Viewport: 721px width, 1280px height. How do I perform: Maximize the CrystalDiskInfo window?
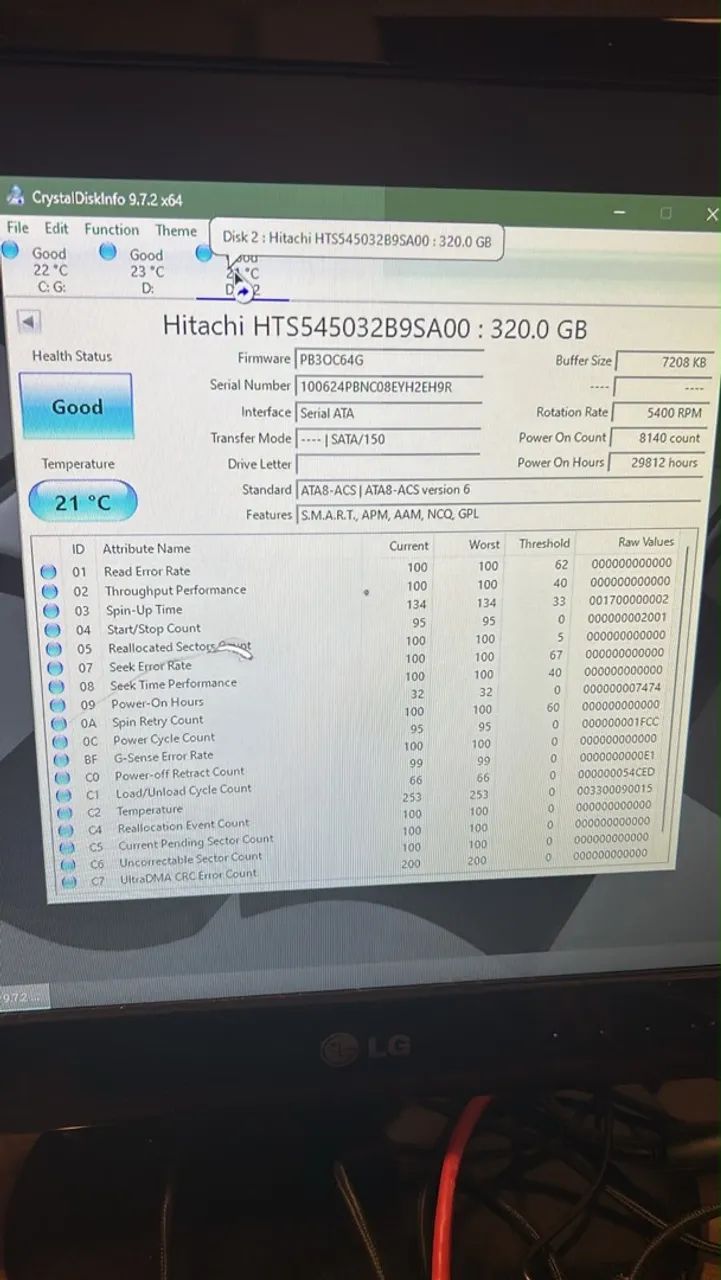pos(666,213)
